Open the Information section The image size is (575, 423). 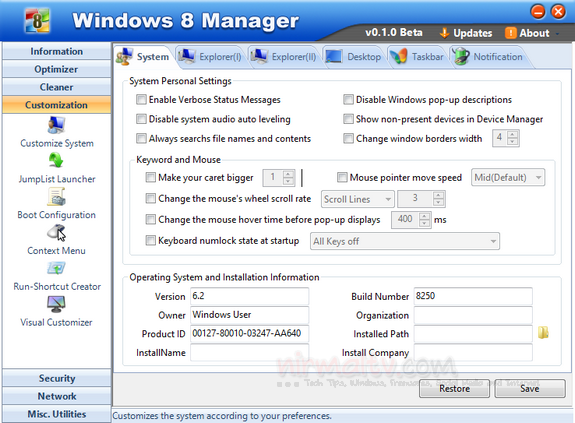point(56,51)
